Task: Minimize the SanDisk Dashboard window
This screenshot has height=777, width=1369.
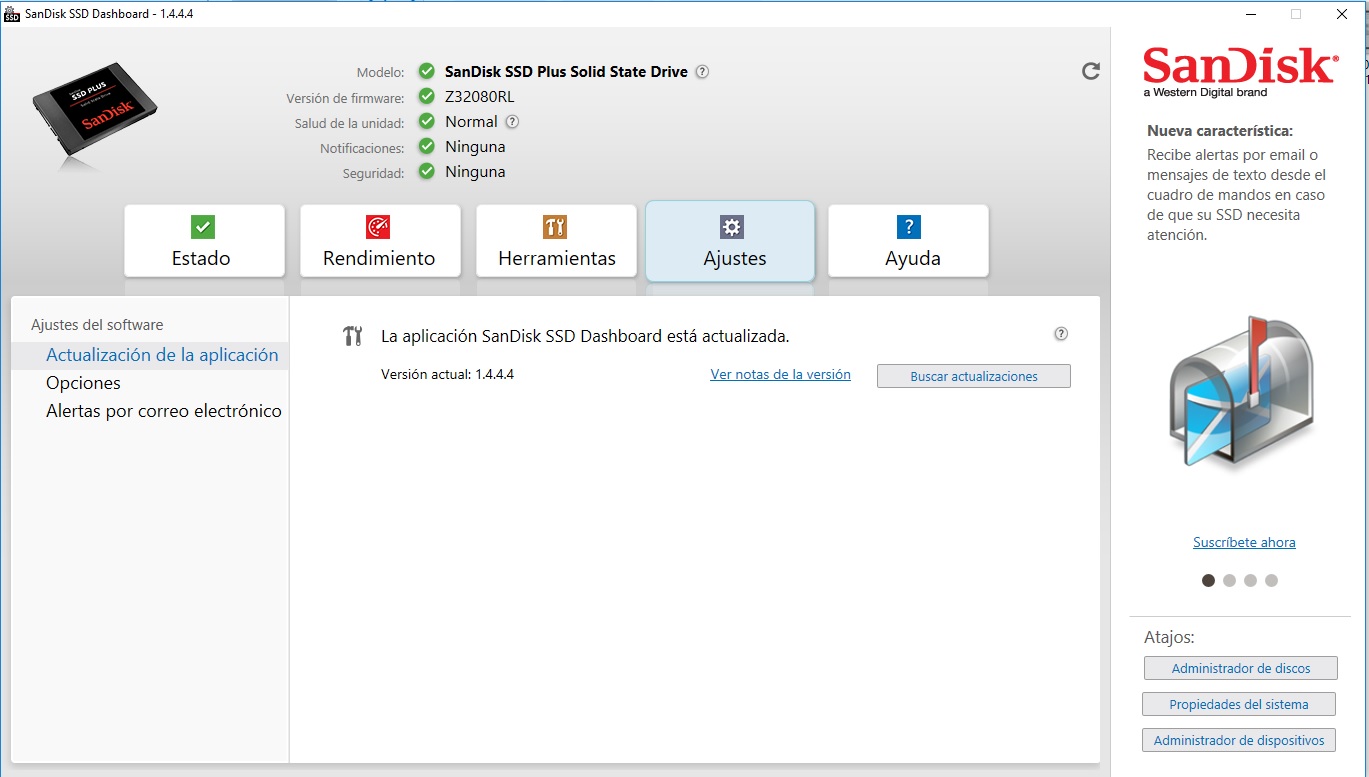Action: click(1250, 14)
